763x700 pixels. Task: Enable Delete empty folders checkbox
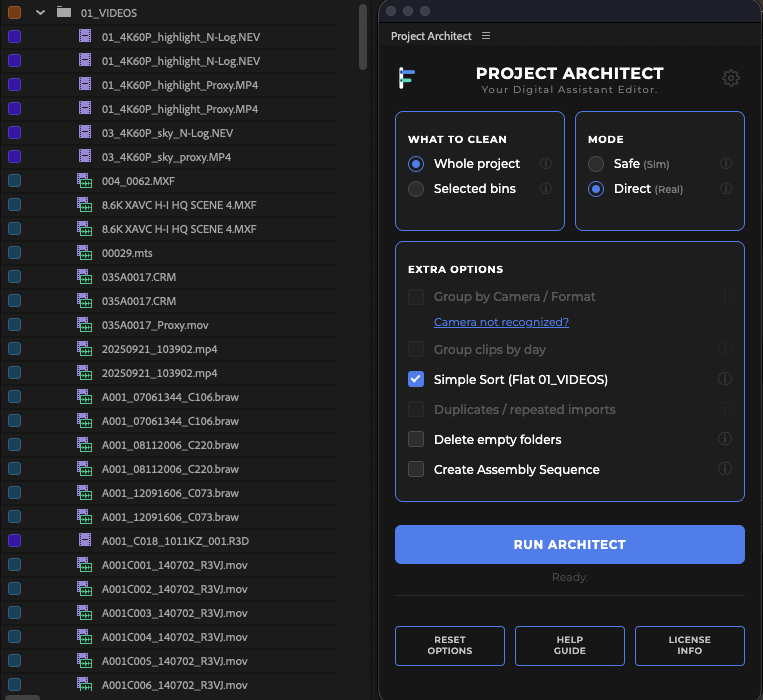point(416,439)
